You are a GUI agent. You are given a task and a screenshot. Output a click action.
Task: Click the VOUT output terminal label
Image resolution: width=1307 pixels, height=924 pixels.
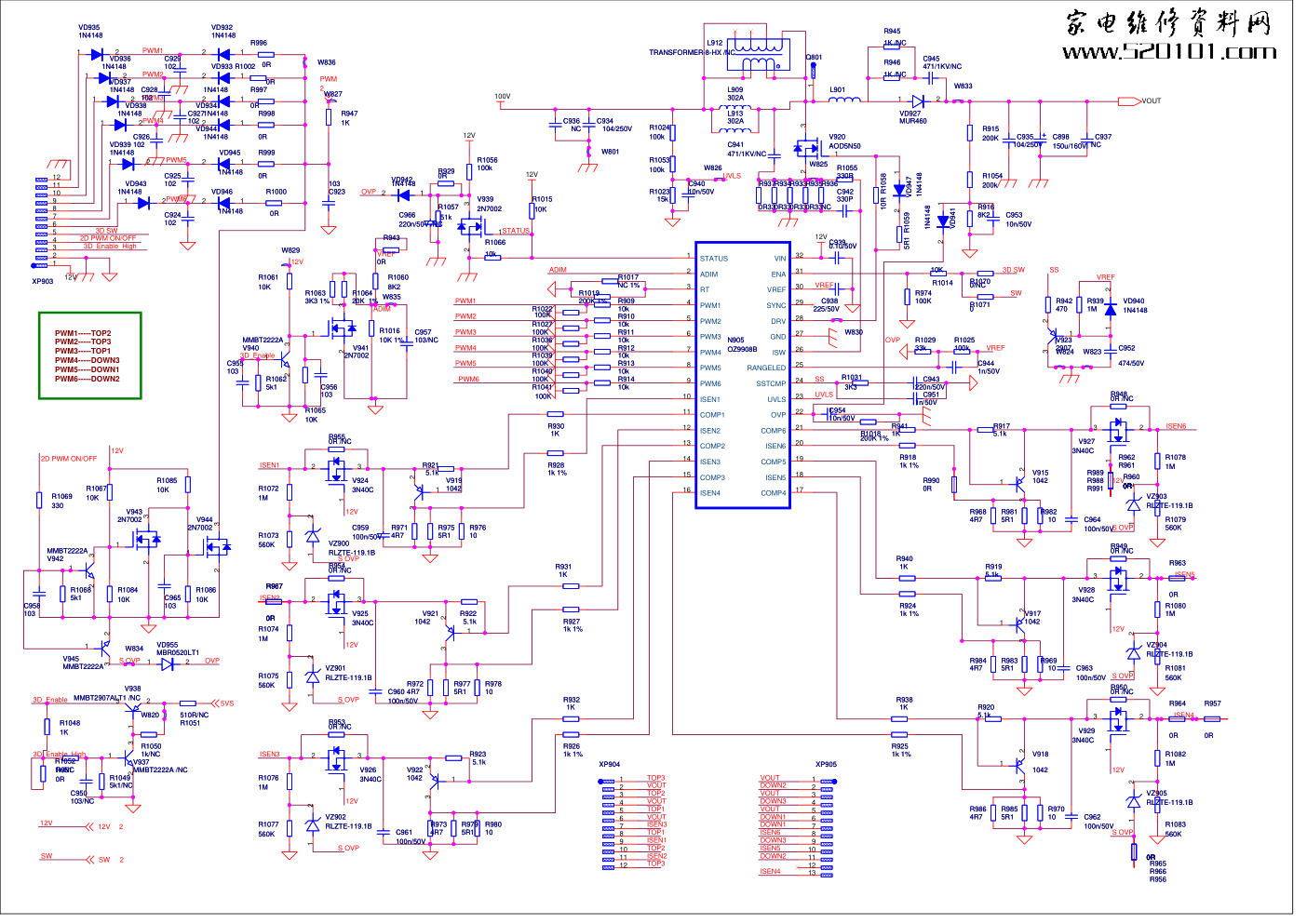(1151, 100)
